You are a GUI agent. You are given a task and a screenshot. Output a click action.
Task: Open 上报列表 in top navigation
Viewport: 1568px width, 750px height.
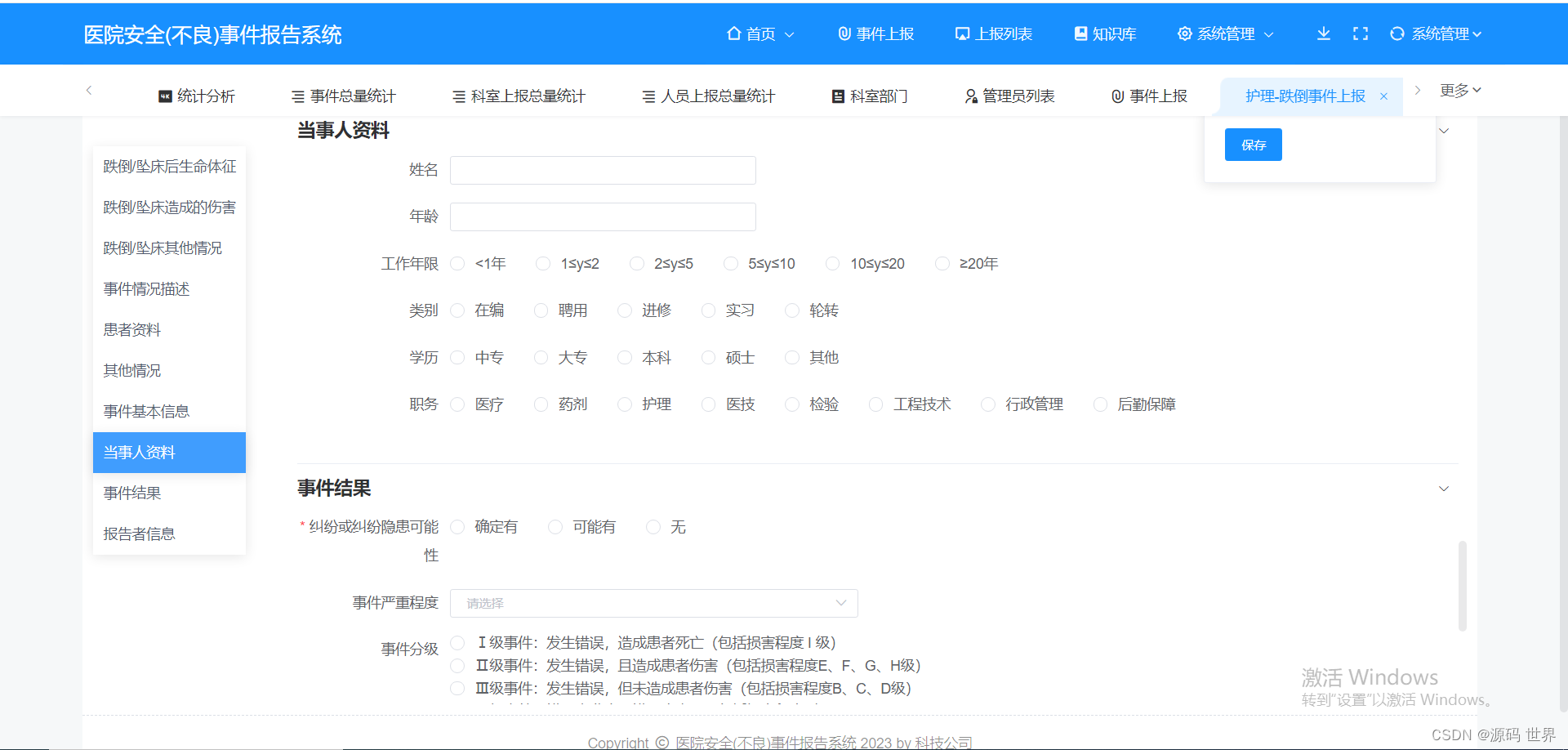point(994,33)
